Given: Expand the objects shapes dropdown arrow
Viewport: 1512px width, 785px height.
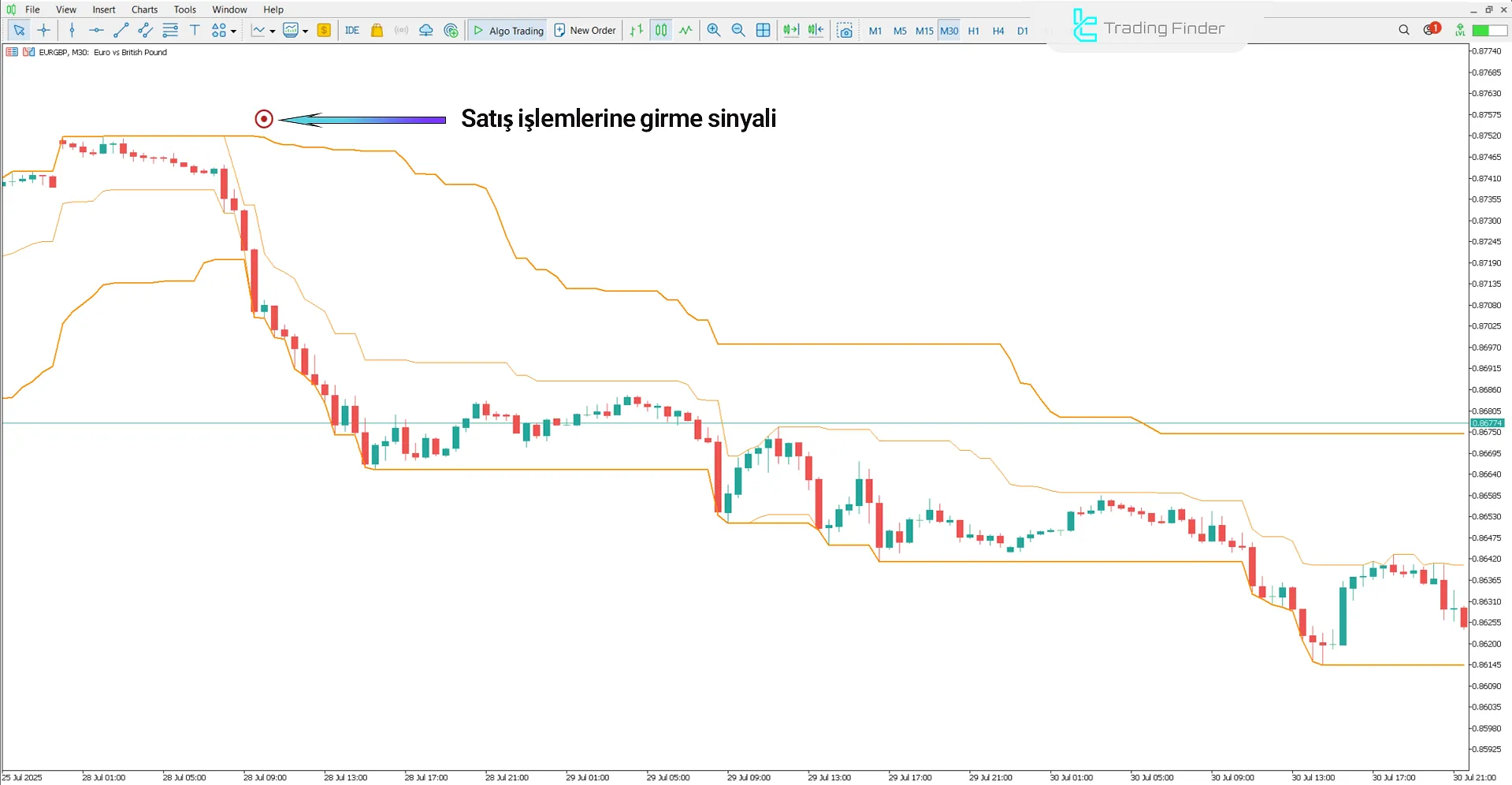Looking at the screenshot, I should pyautogui.click(x=233, y=31).
